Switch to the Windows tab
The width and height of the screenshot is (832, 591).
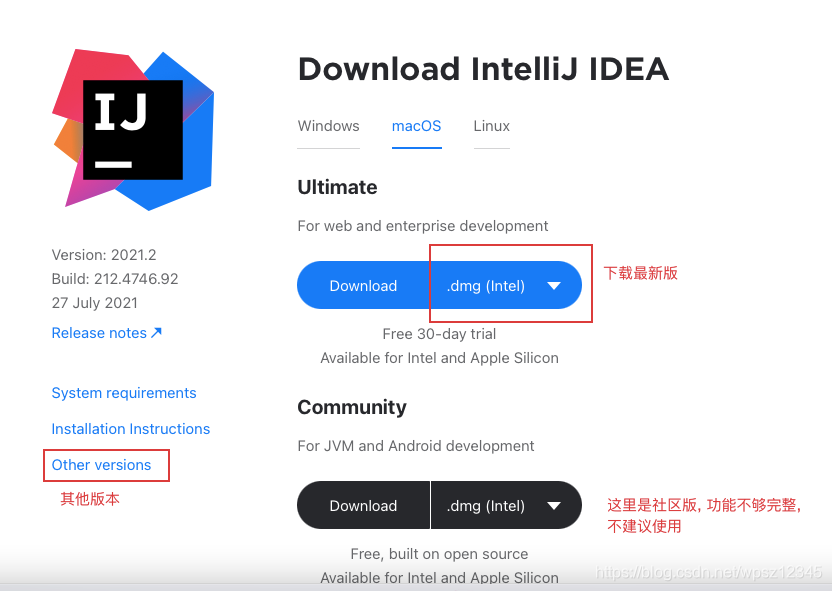coord(328,126)
